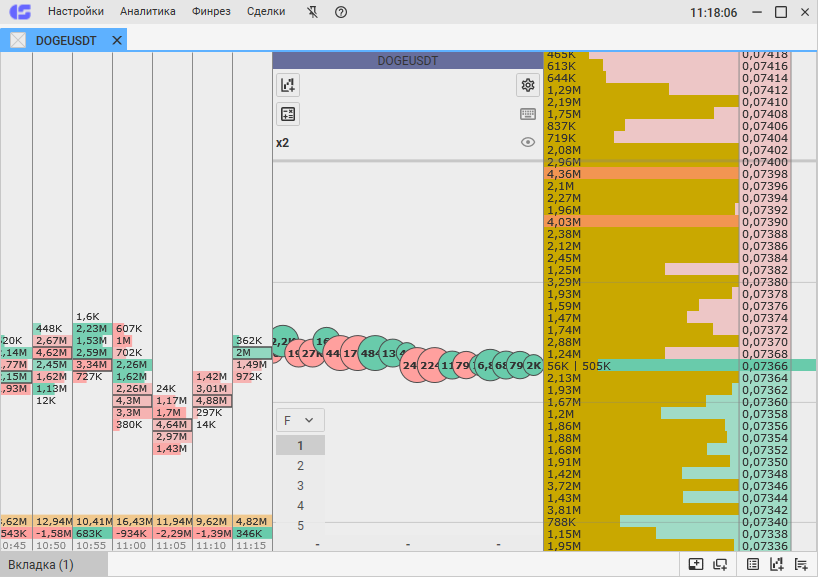Select option 1 in the F list

click(x=300, y=446)
